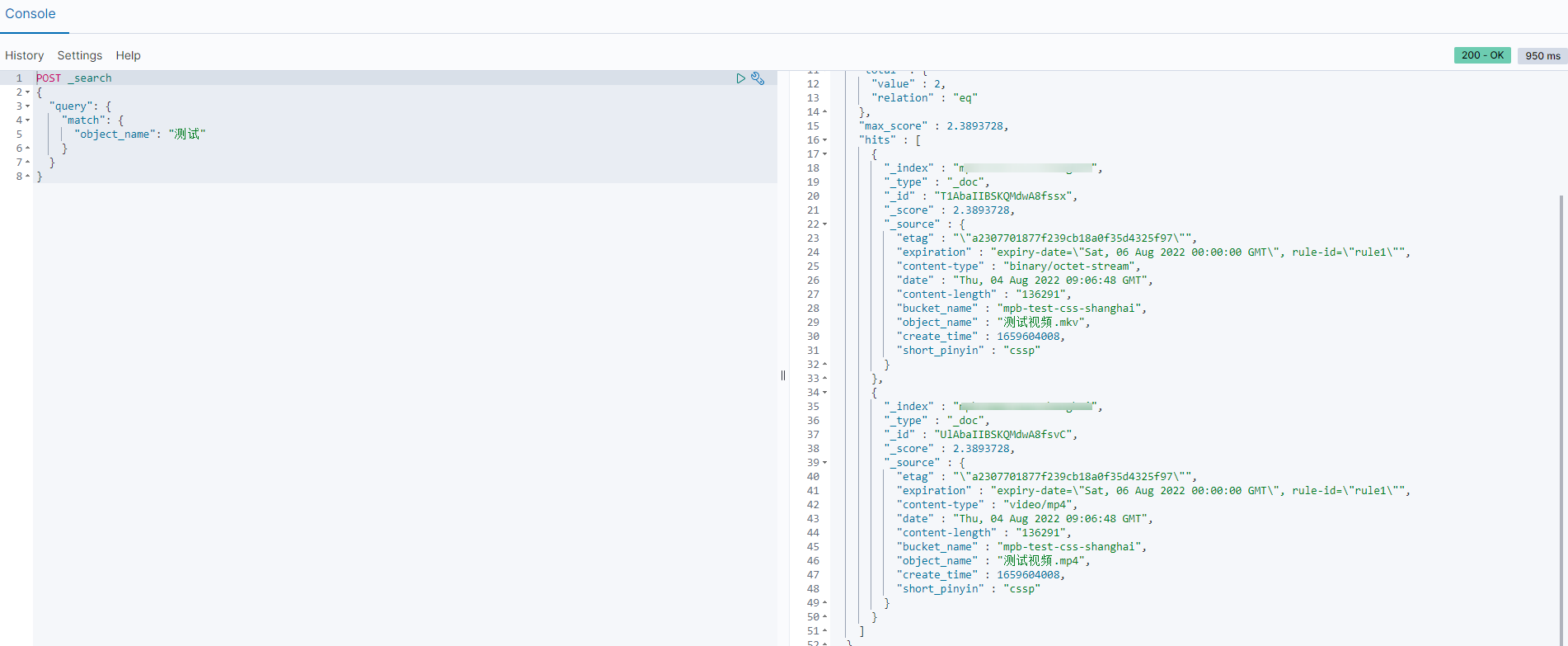Collapse the first hit object at line 17
Screen dimensions: 1568x646
[824, 154]
